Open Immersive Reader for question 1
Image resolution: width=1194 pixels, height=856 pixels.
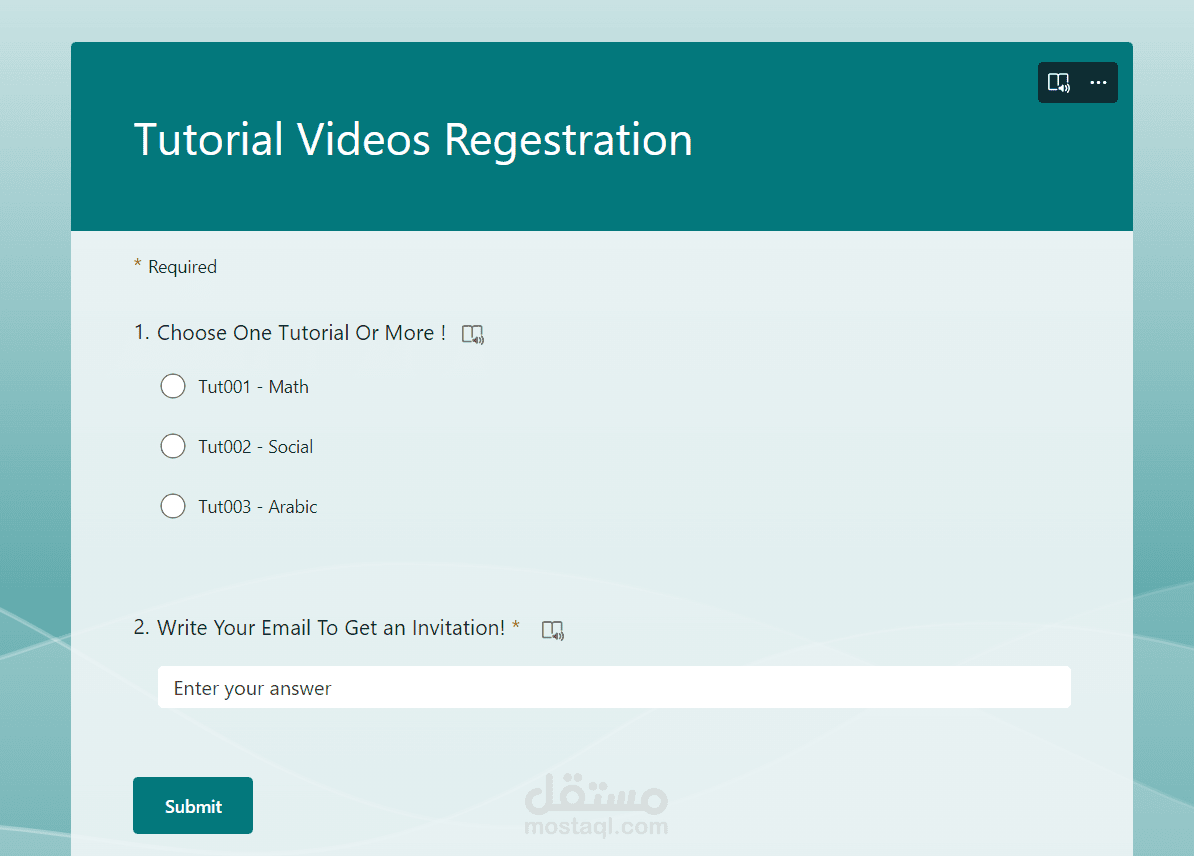[473, 334]
